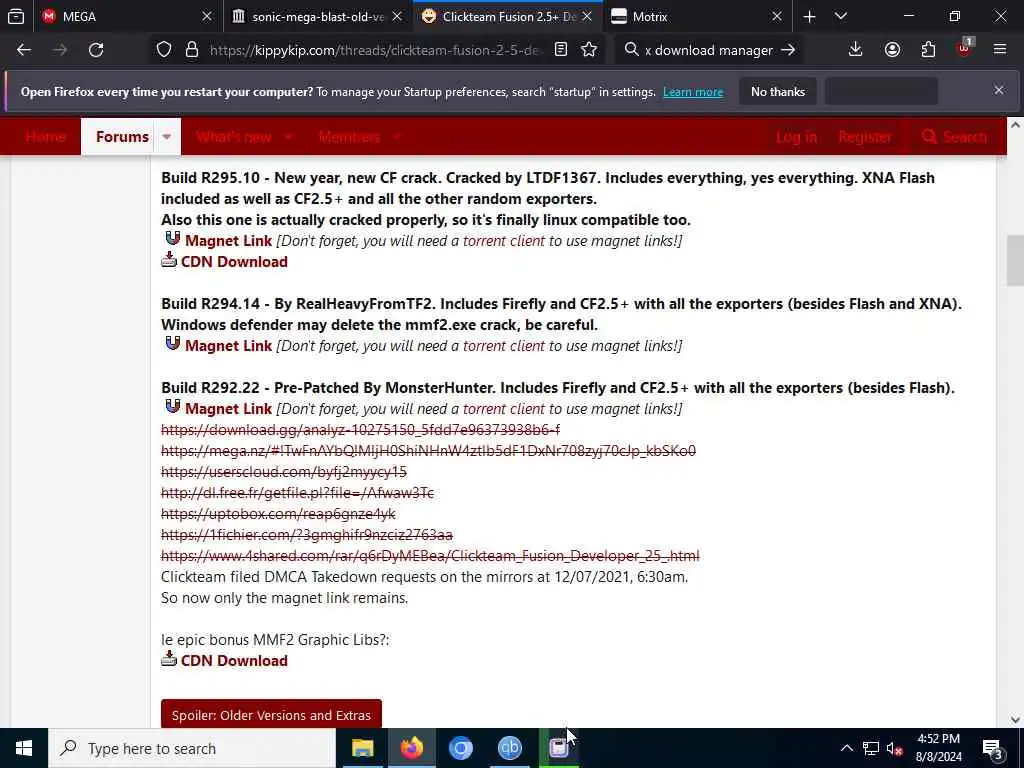Image resolution: width=1024 pixels, height=768 pixels.
Task: Open What's new section
Action: click(x=234, y=136)
